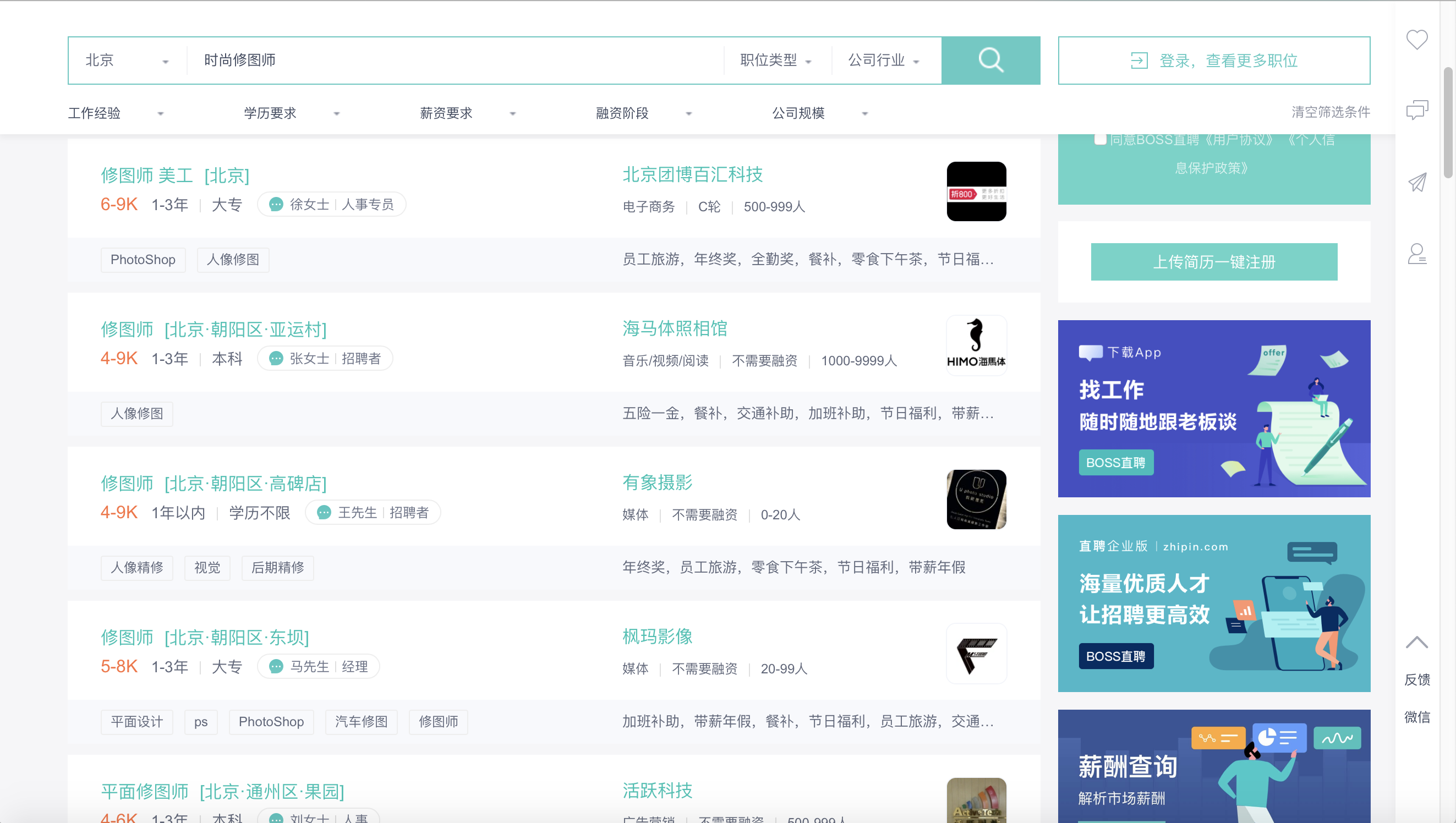The image size is (1456, 823).
Task: Click the 人像精修 tag
Action: 137,568
